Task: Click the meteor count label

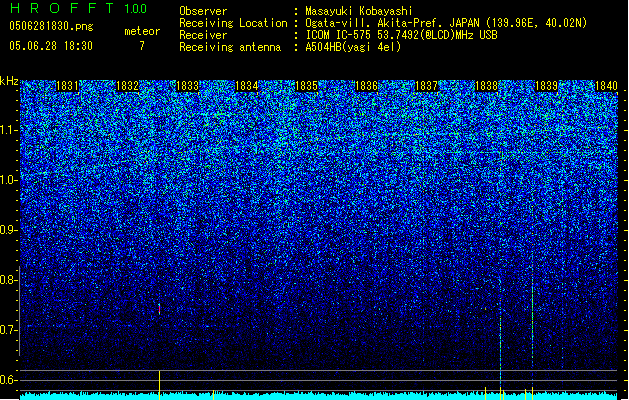Action: (x=142, y=31)
